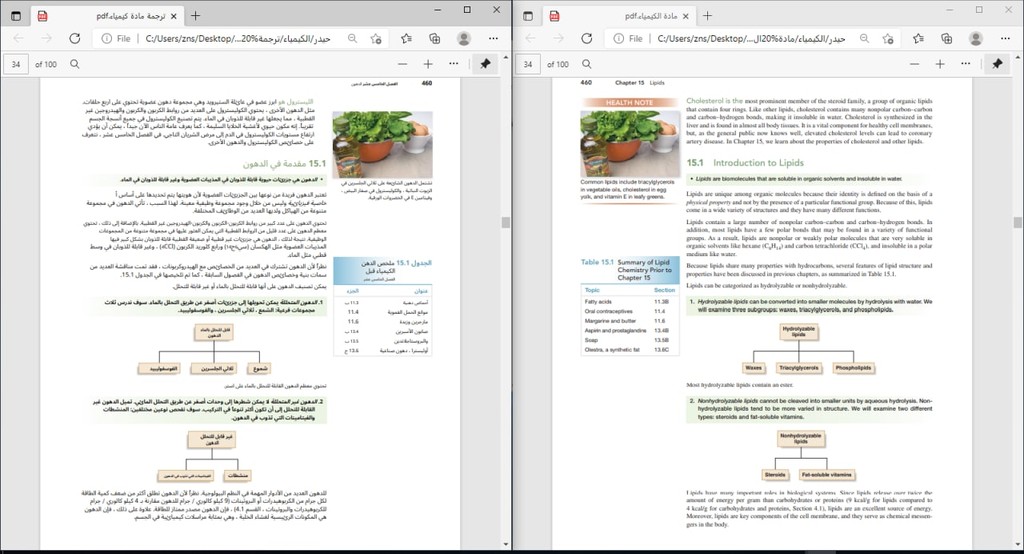1024x554 pixels.
Task: Open zoom magnifier in right address bar
Action: pos(865,39)
